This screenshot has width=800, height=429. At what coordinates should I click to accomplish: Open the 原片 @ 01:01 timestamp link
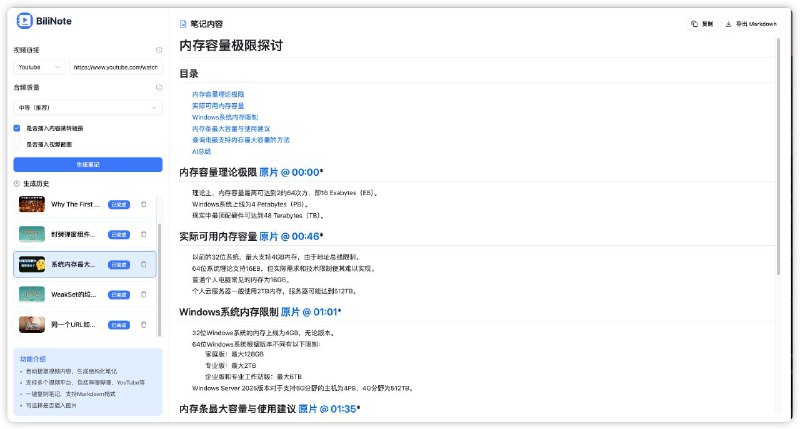309,312
